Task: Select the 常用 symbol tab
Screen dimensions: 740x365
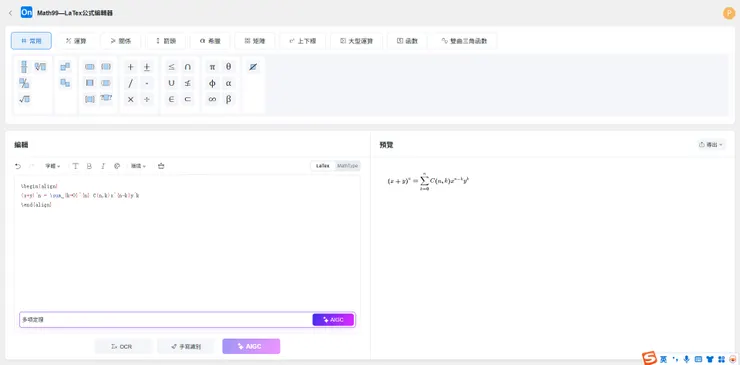Action: [31, 41]
